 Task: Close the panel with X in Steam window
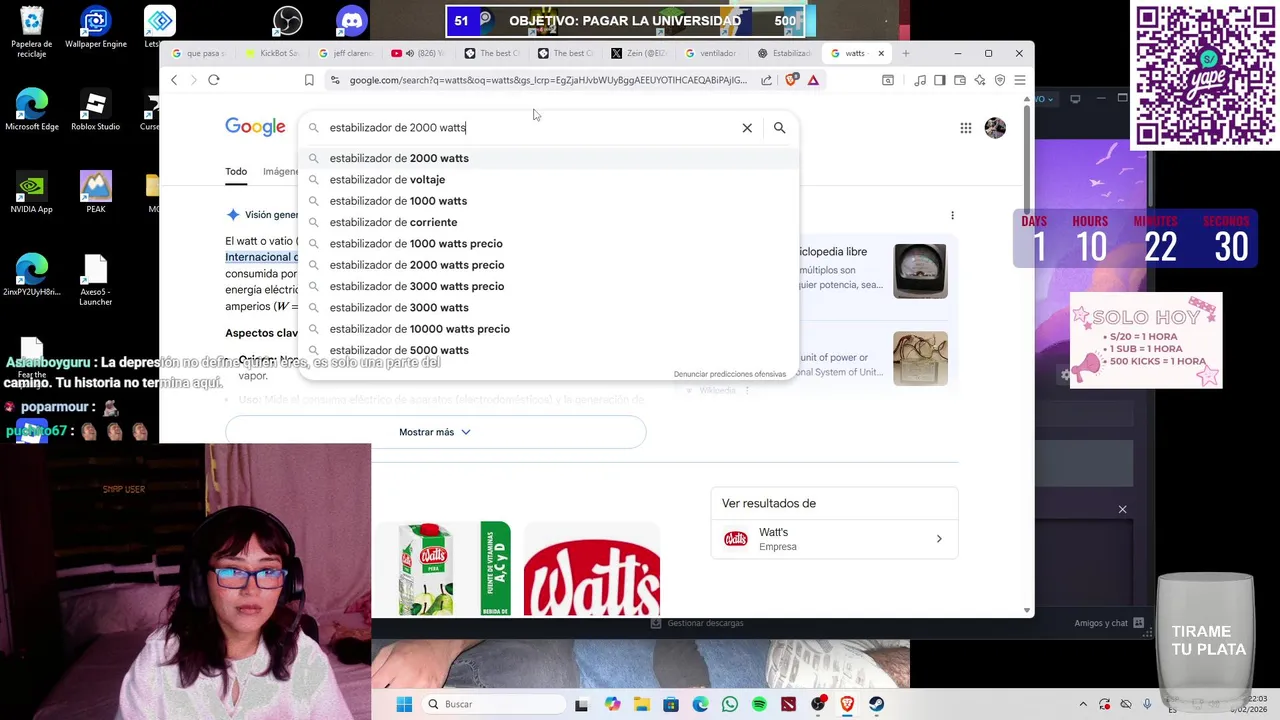[1122, 510]
